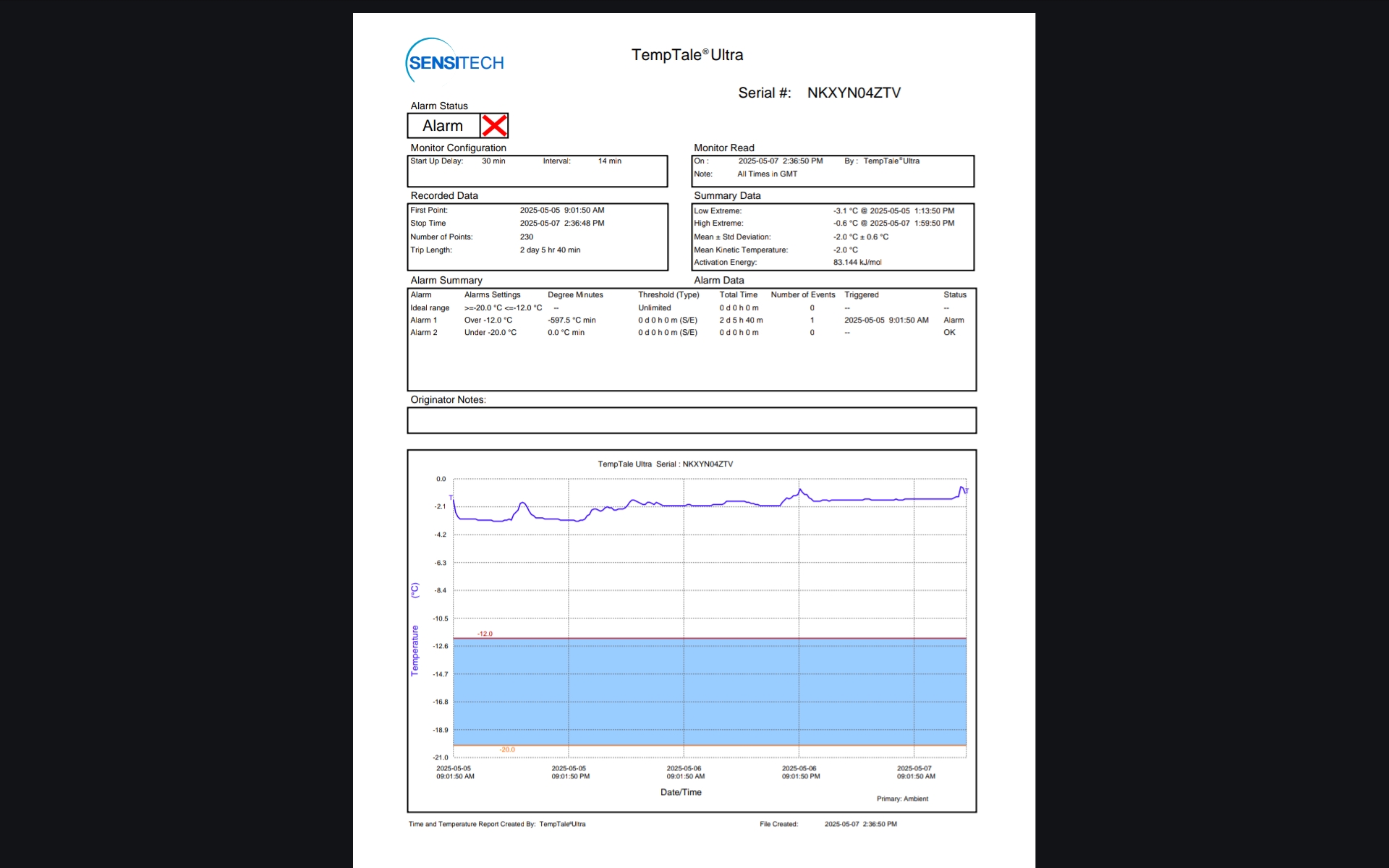Click the Originator Notes empty field
The height and width of the screenshot is (868, 1389).
click(692, 420)
